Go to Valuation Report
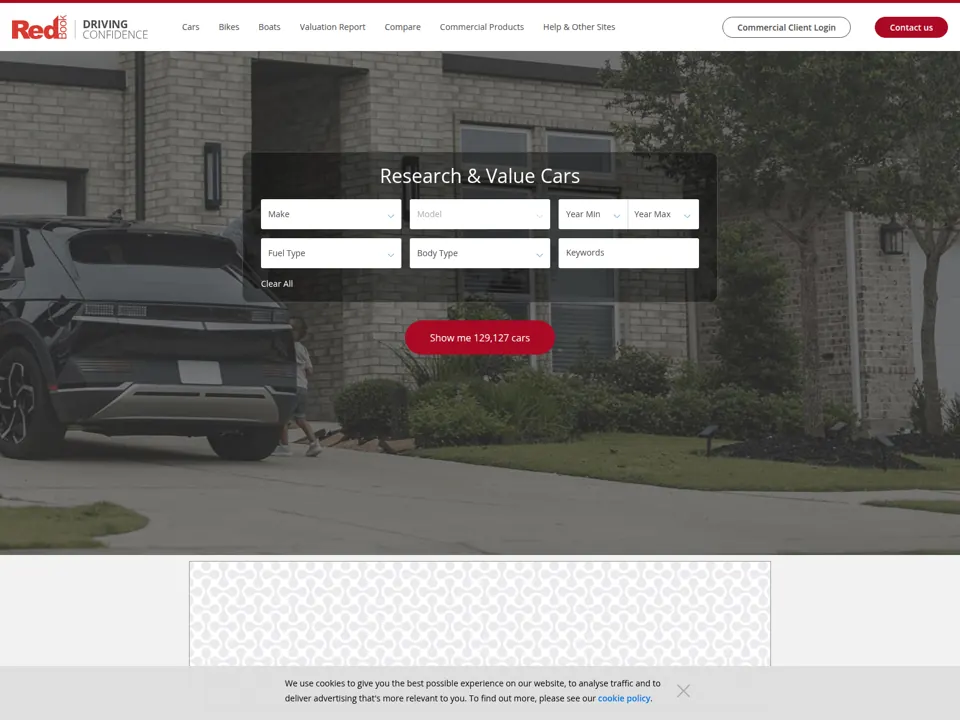 (x=332, y=27)
